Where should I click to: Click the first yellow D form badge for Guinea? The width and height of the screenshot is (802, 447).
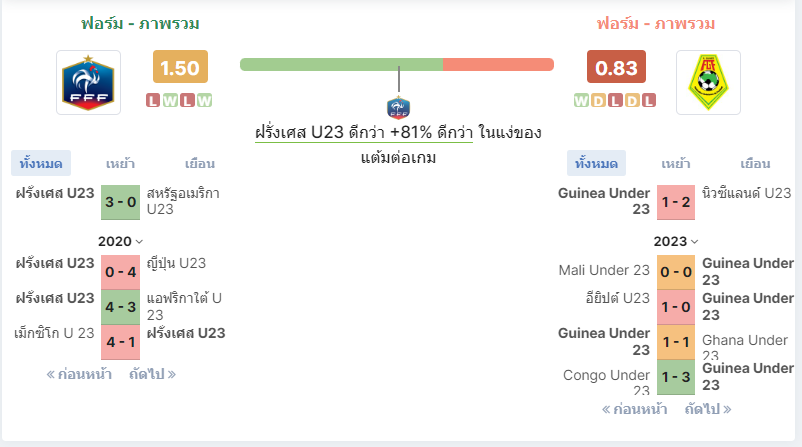click(598, 100)
